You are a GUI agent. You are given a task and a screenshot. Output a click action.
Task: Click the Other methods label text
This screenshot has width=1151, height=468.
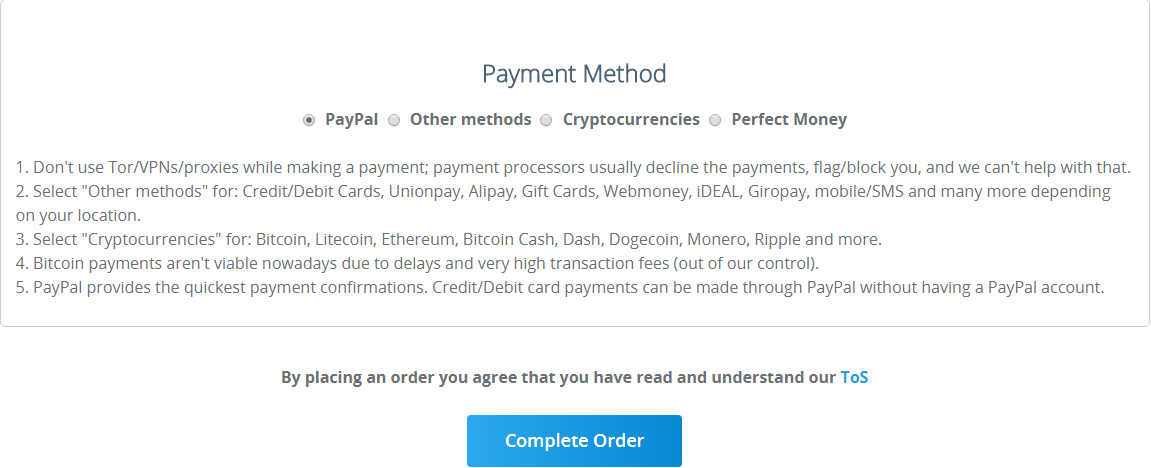[x=471, y=120]
